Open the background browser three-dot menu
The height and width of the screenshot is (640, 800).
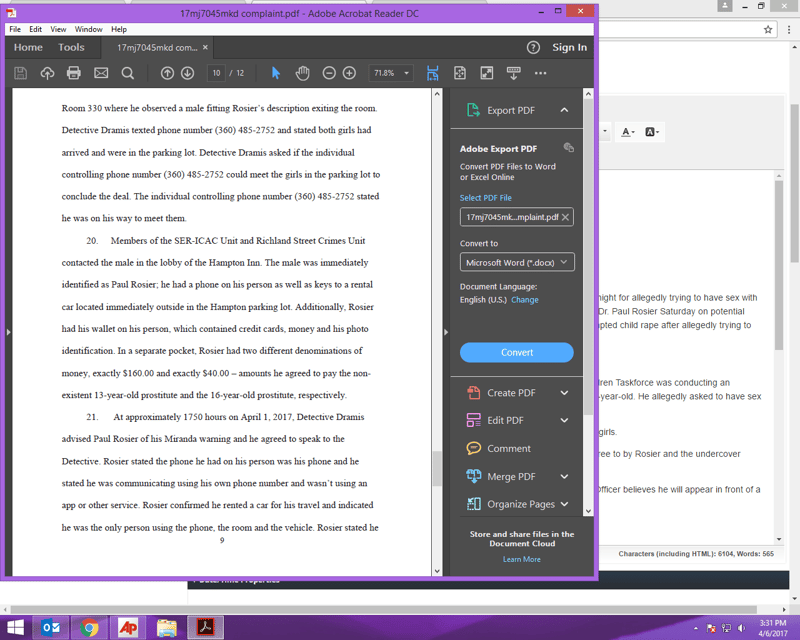click(789, 30)
